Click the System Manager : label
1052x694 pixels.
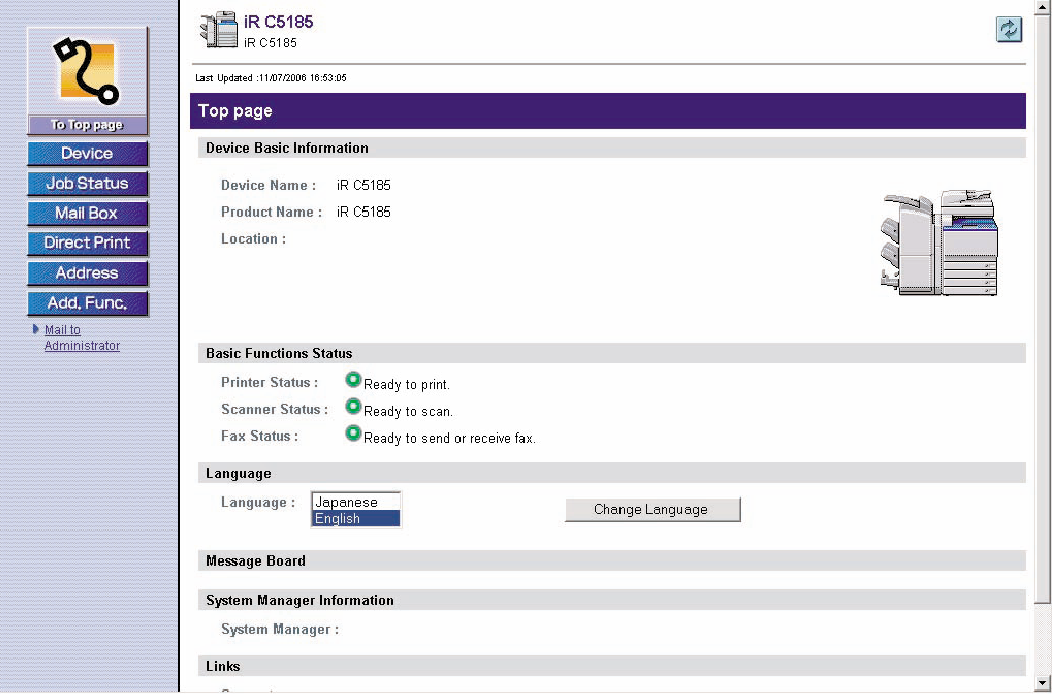tap(280, 630)
